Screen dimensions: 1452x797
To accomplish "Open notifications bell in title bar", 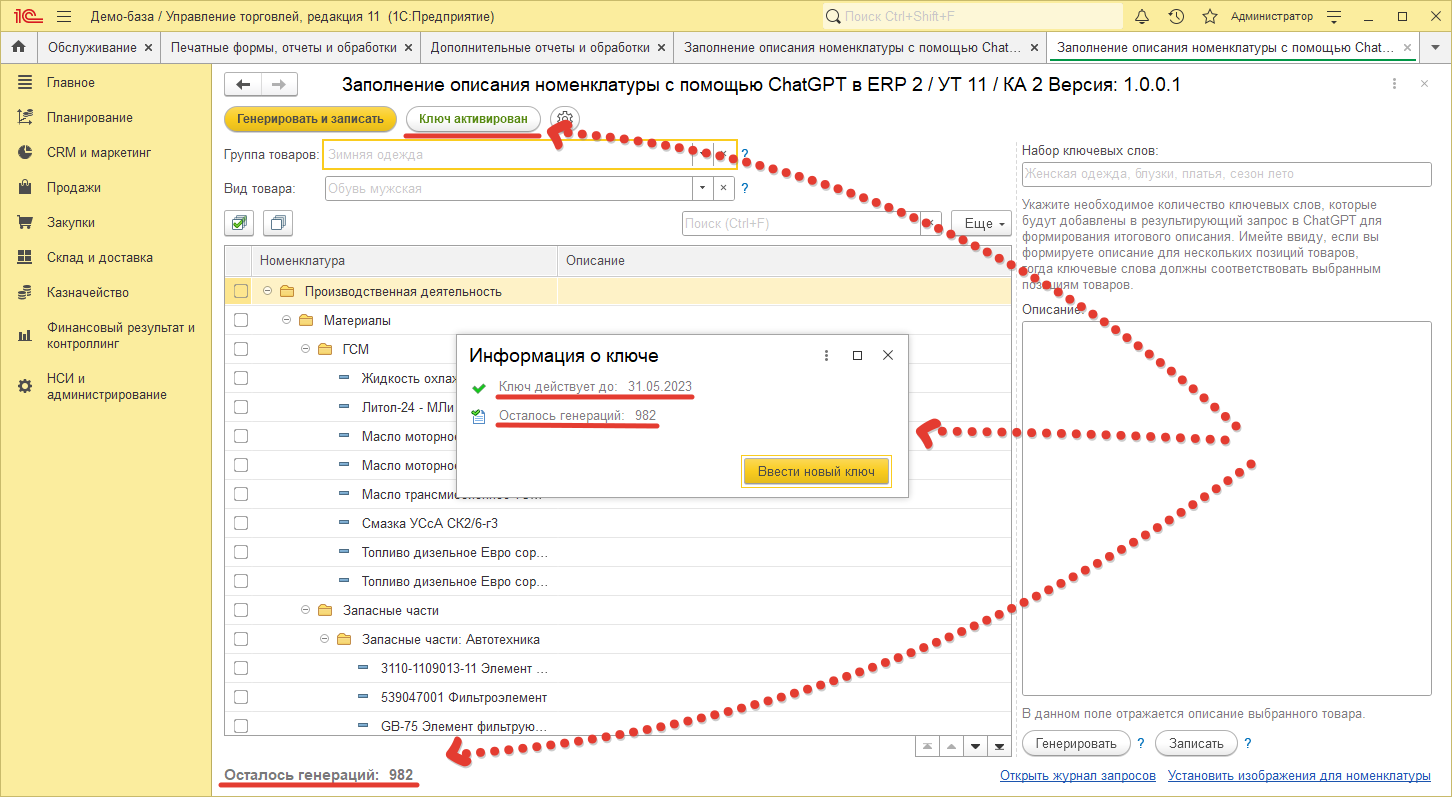I will pyautogui.click(x=1142, y=17).
